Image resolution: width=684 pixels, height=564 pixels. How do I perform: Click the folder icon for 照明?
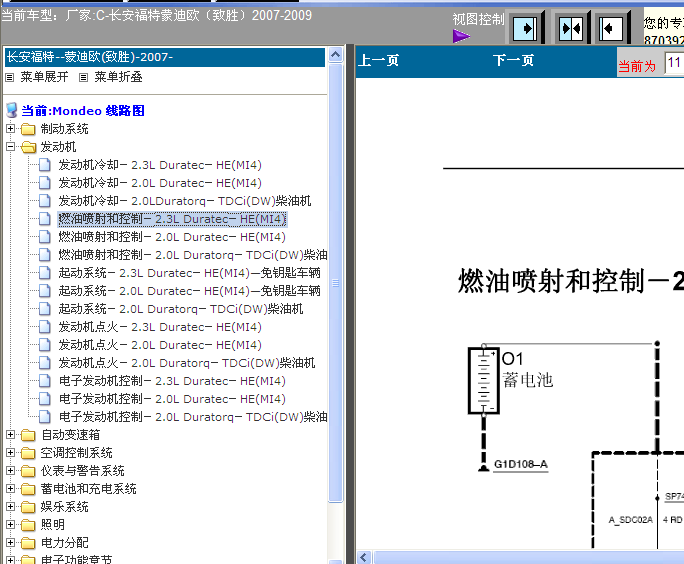point(28,525)
